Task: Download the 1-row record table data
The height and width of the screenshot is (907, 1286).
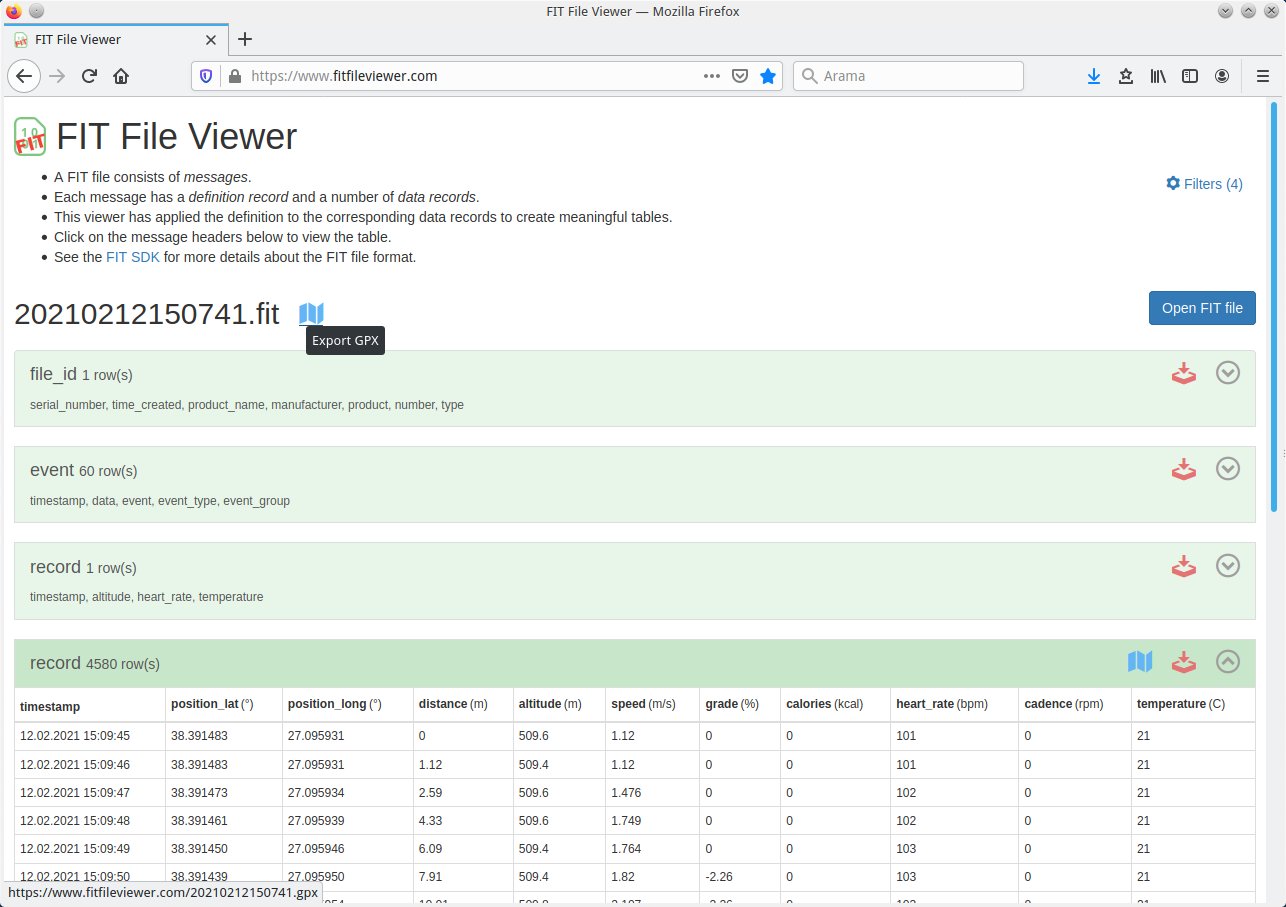Action: pyautogui.click(x=1184, y=566)
